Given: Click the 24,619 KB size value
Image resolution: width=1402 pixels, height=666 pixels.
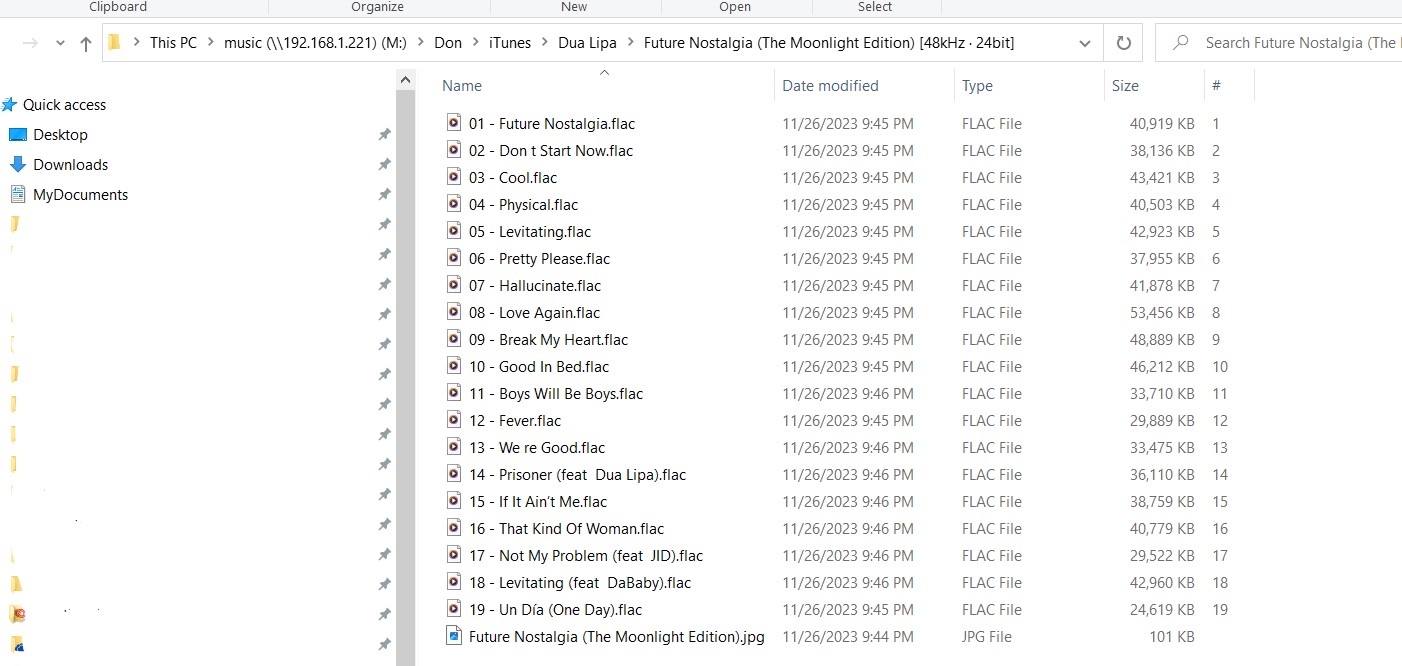Looking at the screenshot, I should tap(1162, 610).
